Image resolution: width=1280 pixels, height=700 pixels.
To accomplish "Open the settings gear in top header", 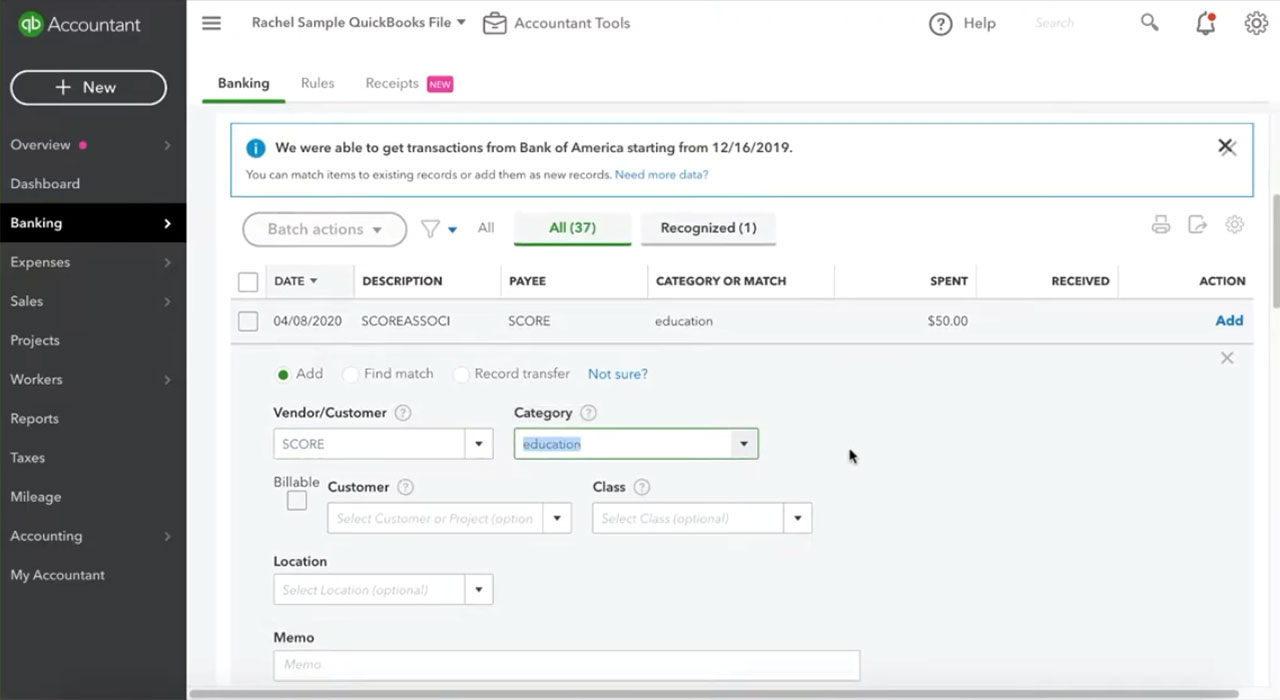I will click(x=1256, y=23).
